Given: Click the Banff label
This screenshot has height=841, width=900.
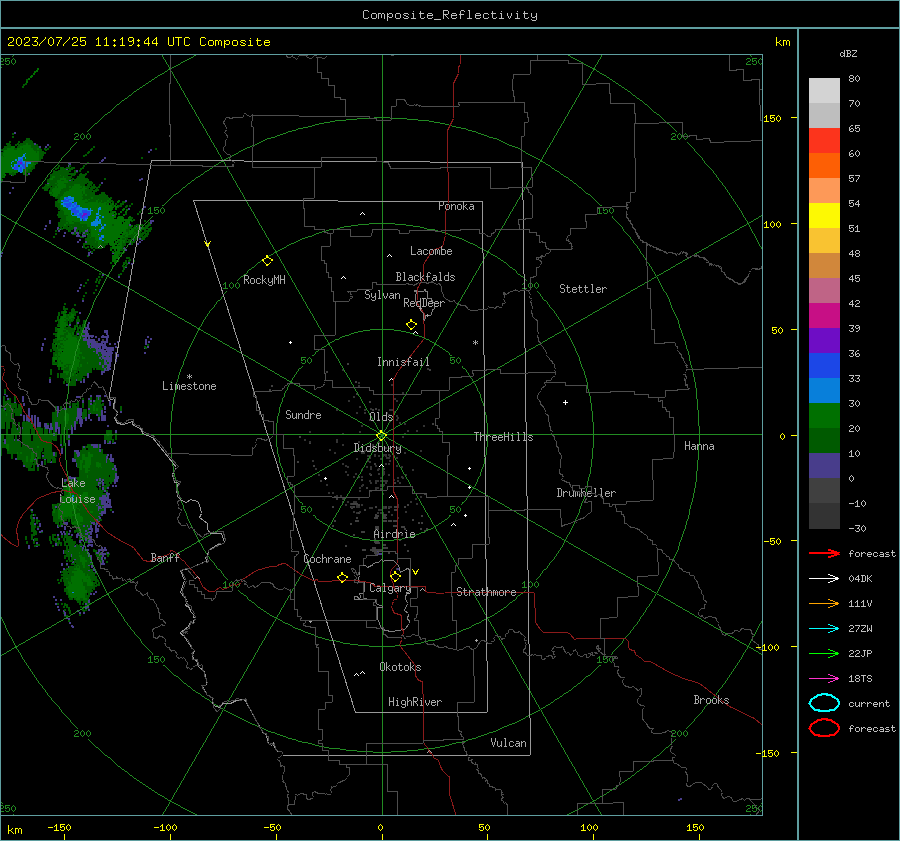Looking at the screenshot, I should point(165,557).
